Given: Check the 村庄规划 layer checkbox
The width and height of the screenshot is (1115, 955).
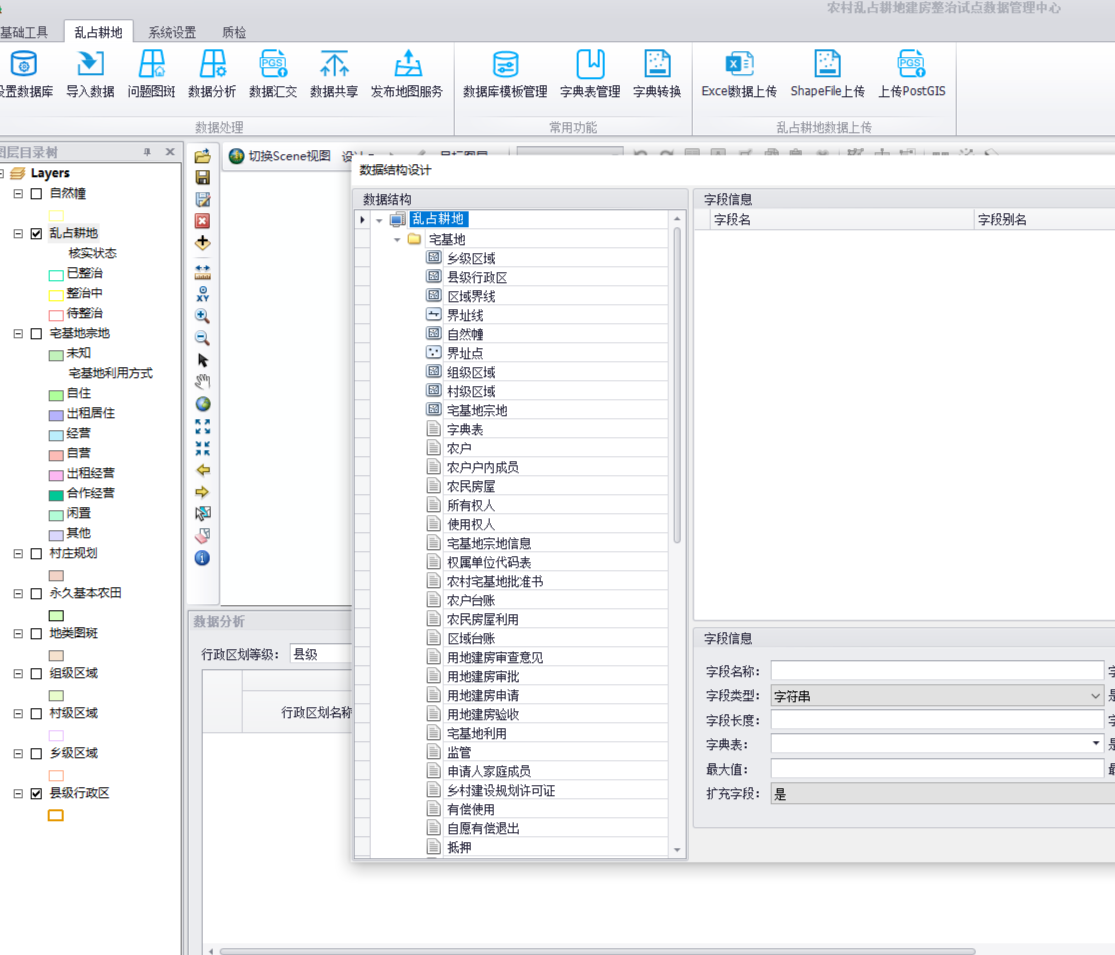Looking at the screenshot, I should point(36,553).
